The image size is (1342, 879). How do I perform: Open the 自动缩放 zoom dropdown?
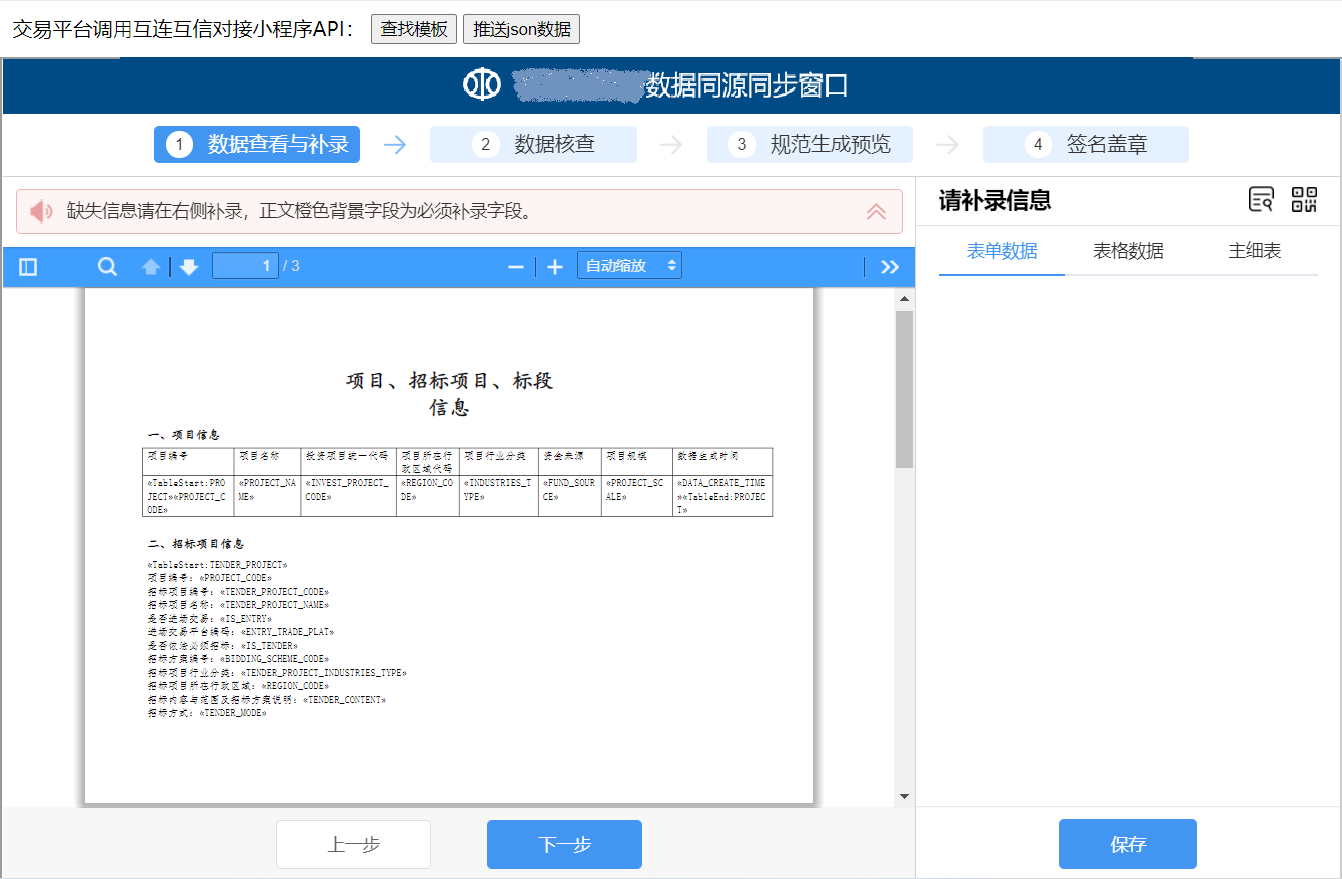[x=629, y=266]
